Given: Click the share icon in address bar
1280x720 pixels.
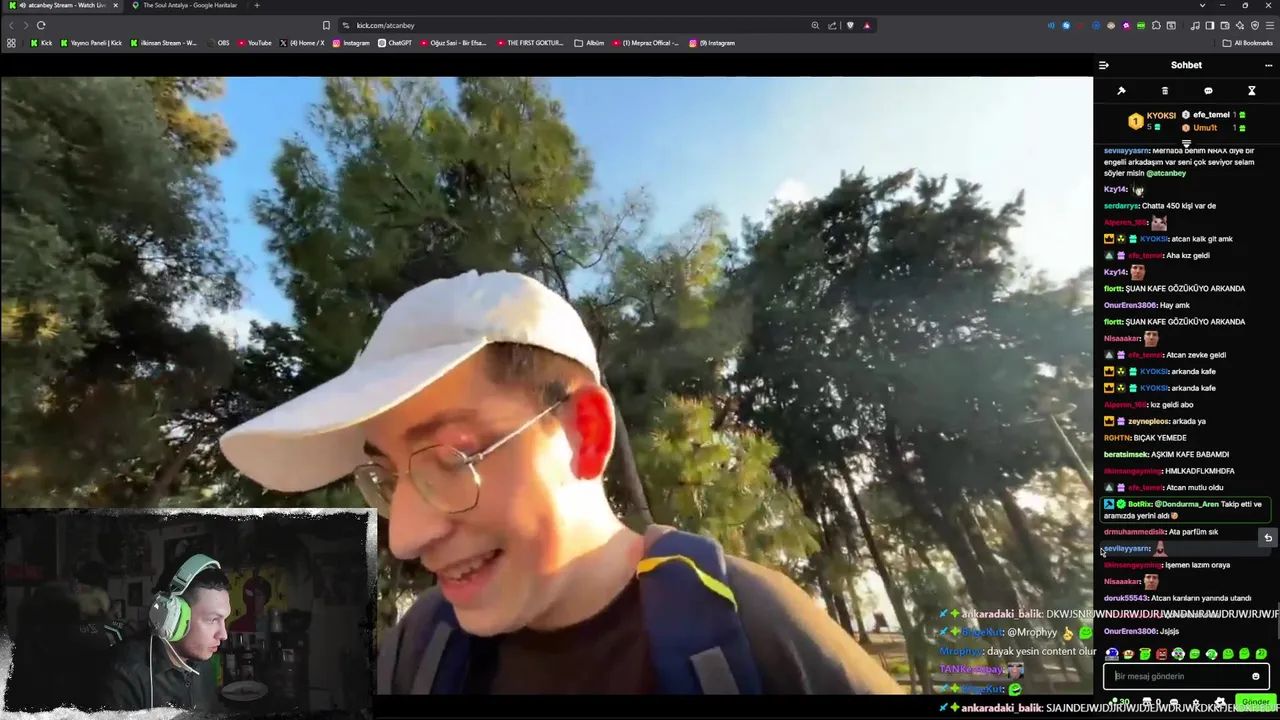Looking at the screenshot, I should point(832,25).
